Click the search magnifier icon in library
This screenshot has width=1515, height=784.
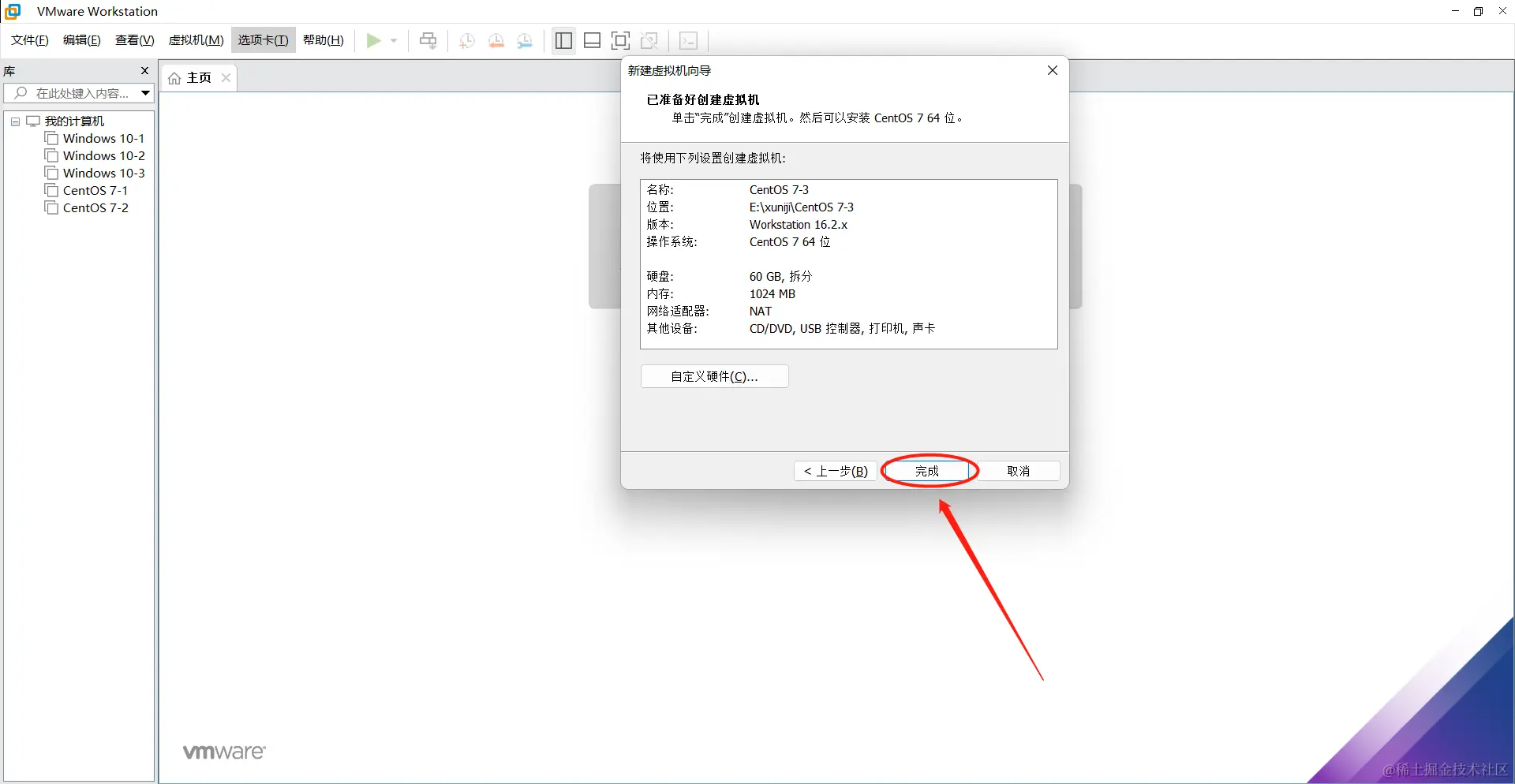click(x=21, y=93)
